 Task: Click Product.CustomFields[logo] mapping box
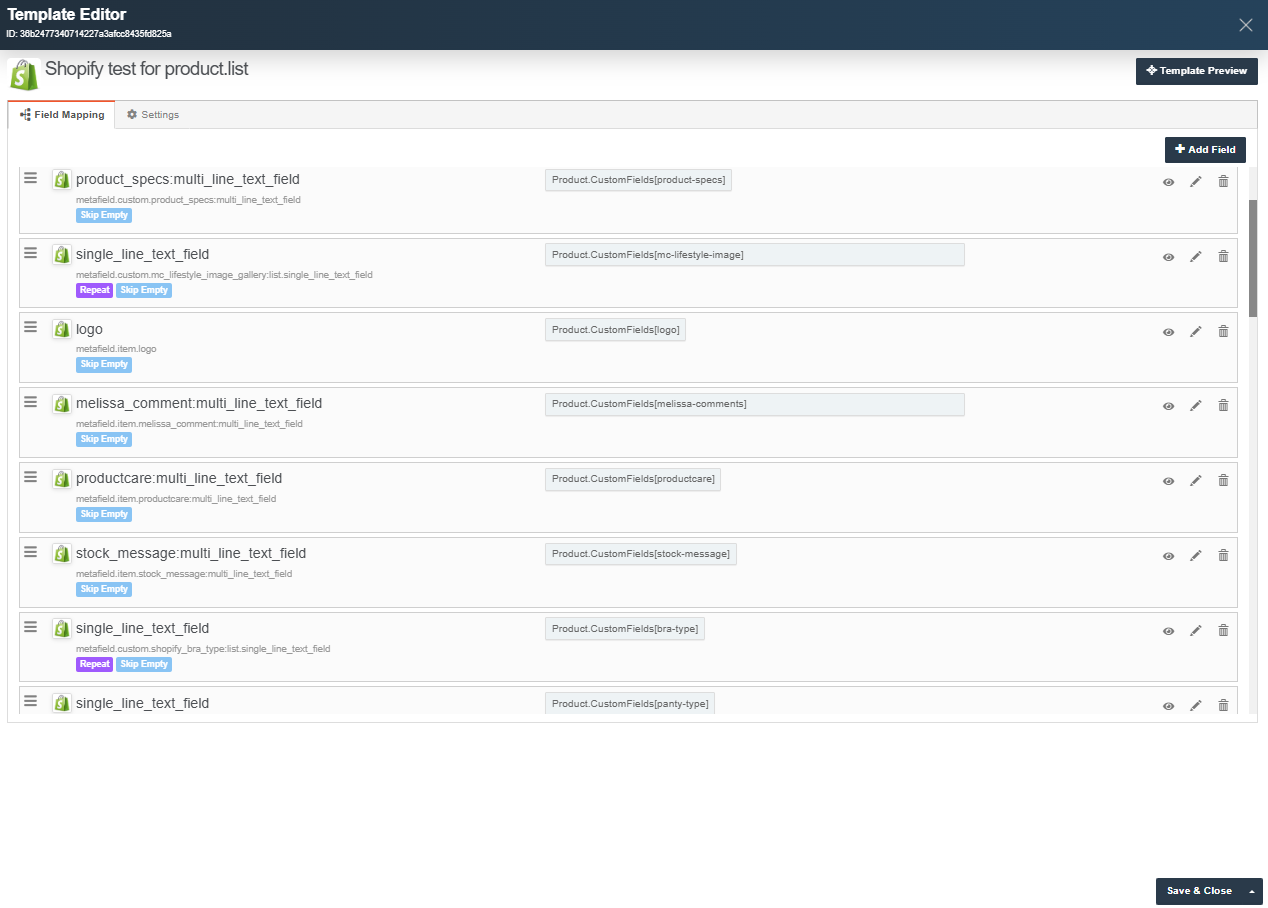click(615, 330)
